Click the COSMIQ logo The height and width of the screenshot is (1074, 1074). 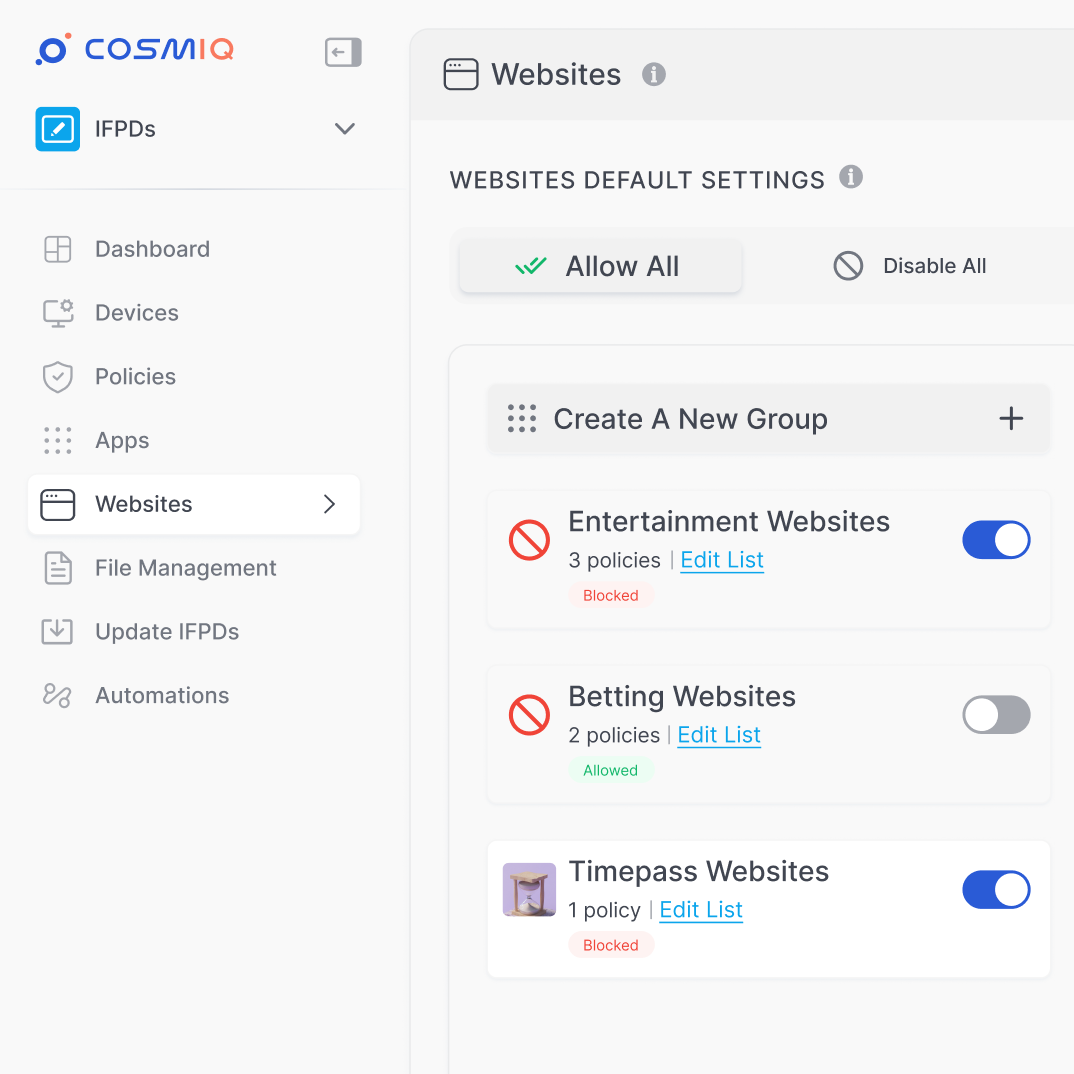(x=135, y=50)
